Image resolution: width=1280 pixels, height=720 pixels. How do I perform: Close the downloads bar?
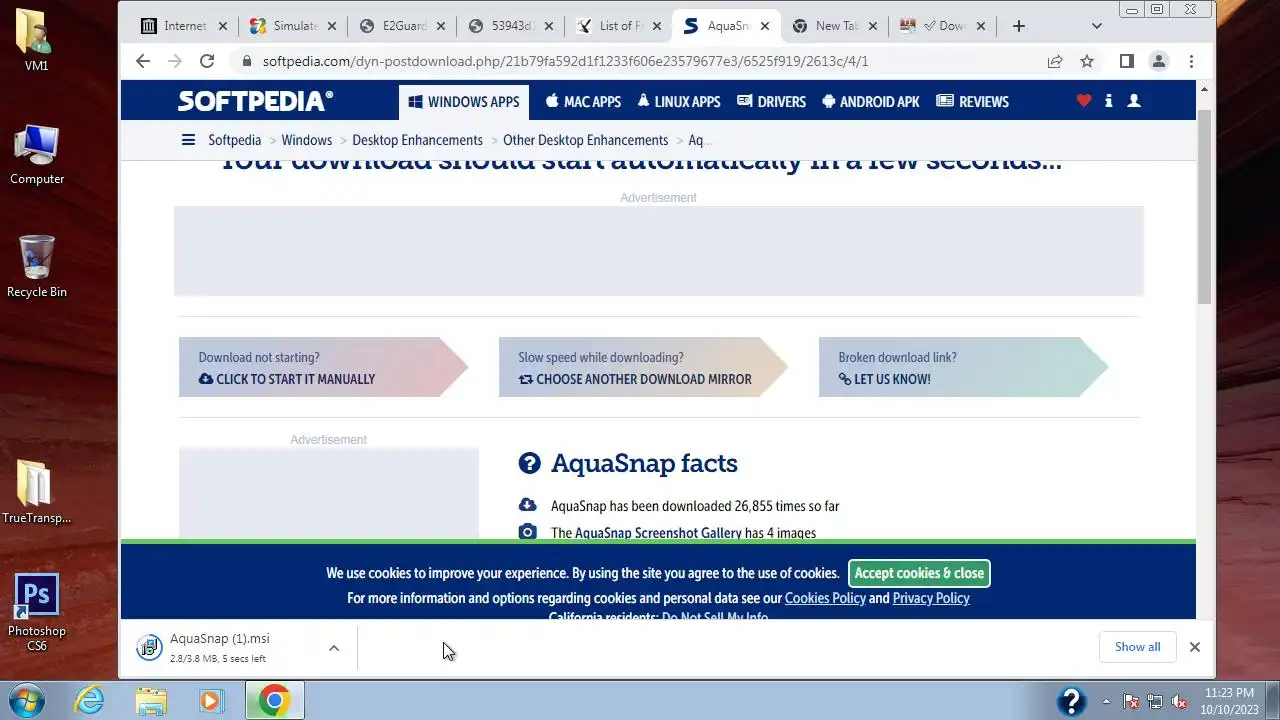pos(1194,647)
